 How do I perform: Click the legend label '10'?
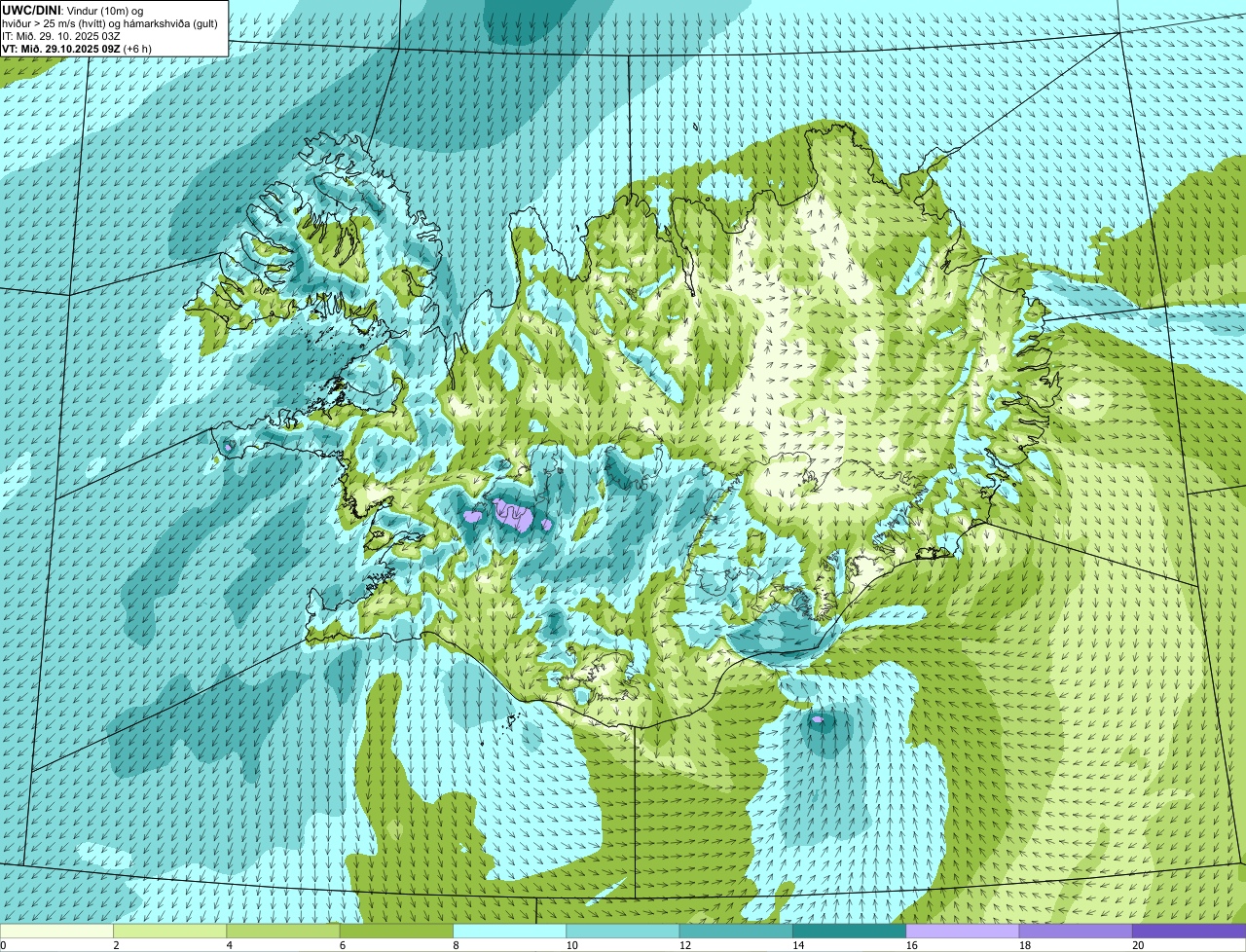point(571,945)
